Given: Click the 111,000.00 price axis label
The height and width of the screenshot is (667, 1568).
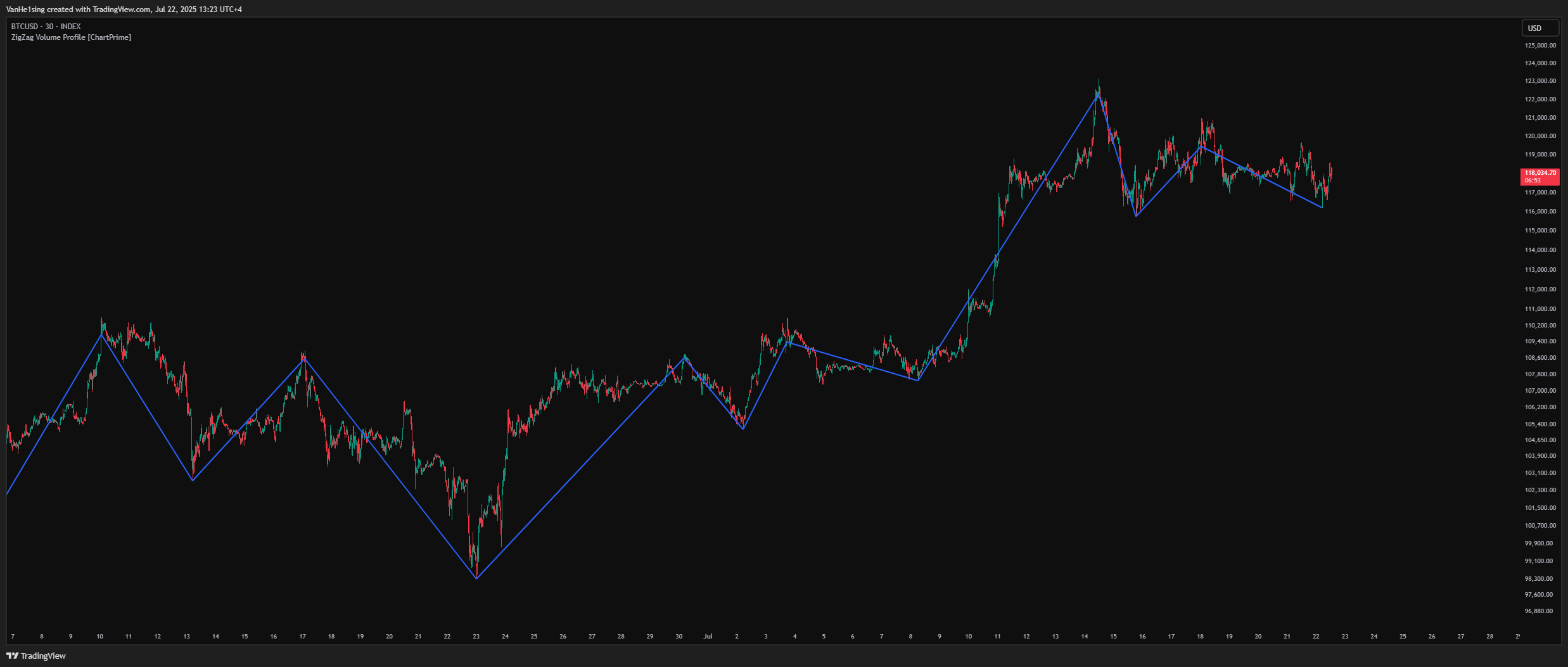Looking at the screenshot, I should coord(1540,309).
